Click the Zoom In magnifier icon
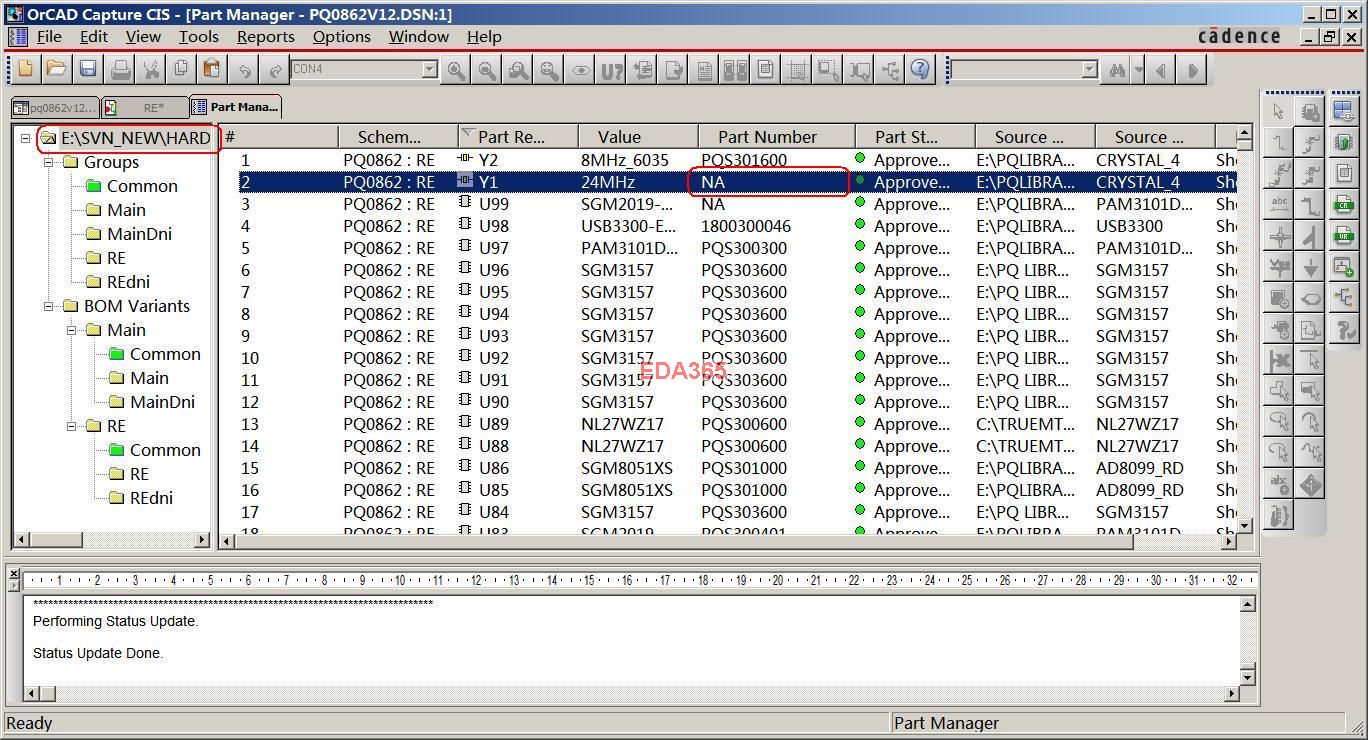 coord(456,70)
